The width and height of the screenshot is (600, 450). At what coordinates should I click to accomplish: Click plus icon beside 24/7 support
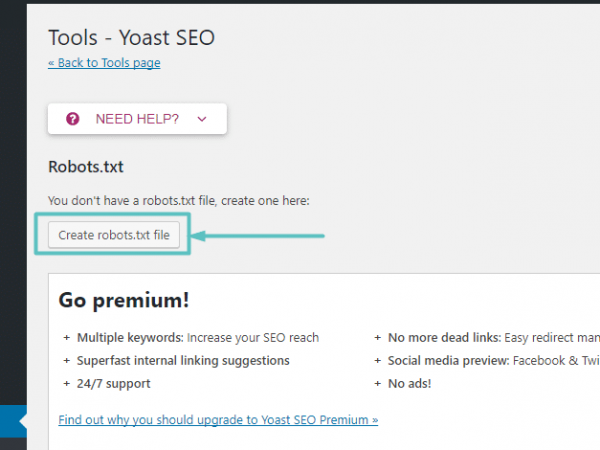[67, 383]
